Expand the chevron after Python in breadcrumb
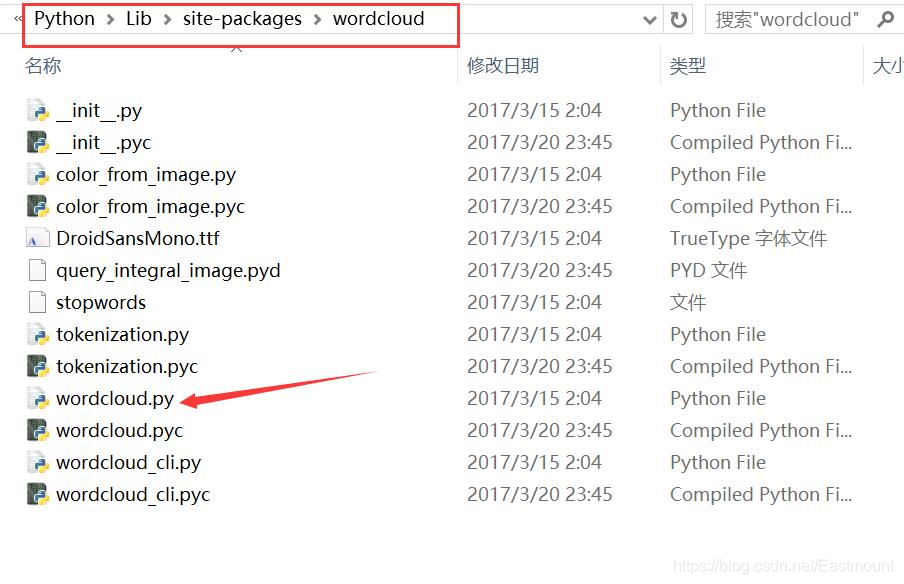Viewport: 904px width, 584px height. coord(111,20)
